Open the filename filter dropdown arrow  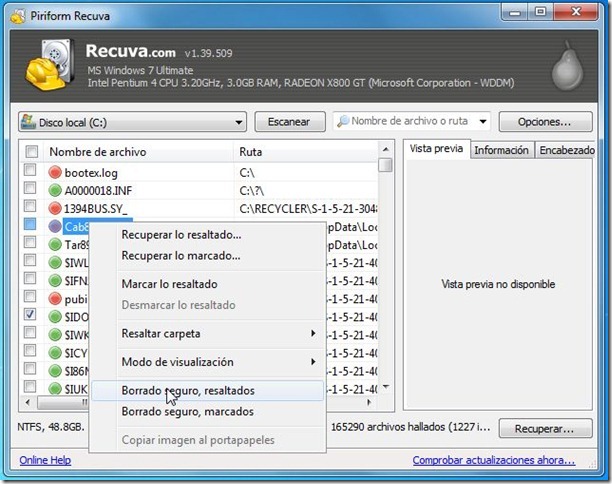(x=483, y=121)
